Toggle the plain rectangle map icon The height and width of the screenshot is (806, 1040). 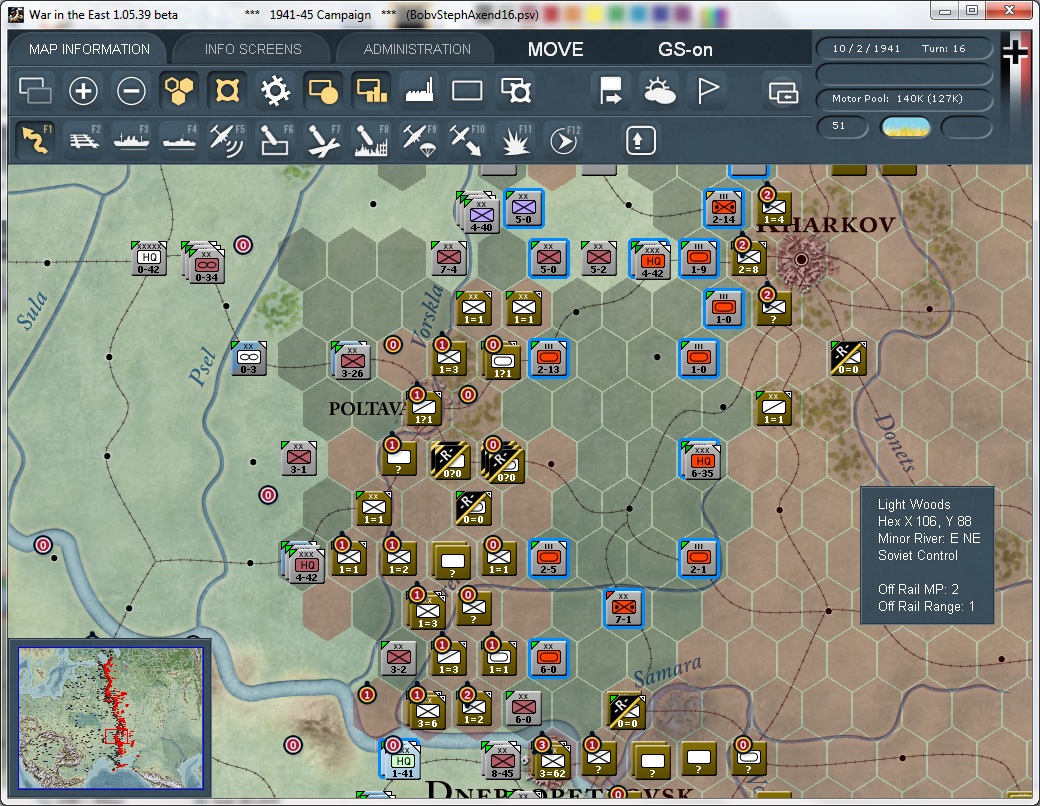point(467,91)
